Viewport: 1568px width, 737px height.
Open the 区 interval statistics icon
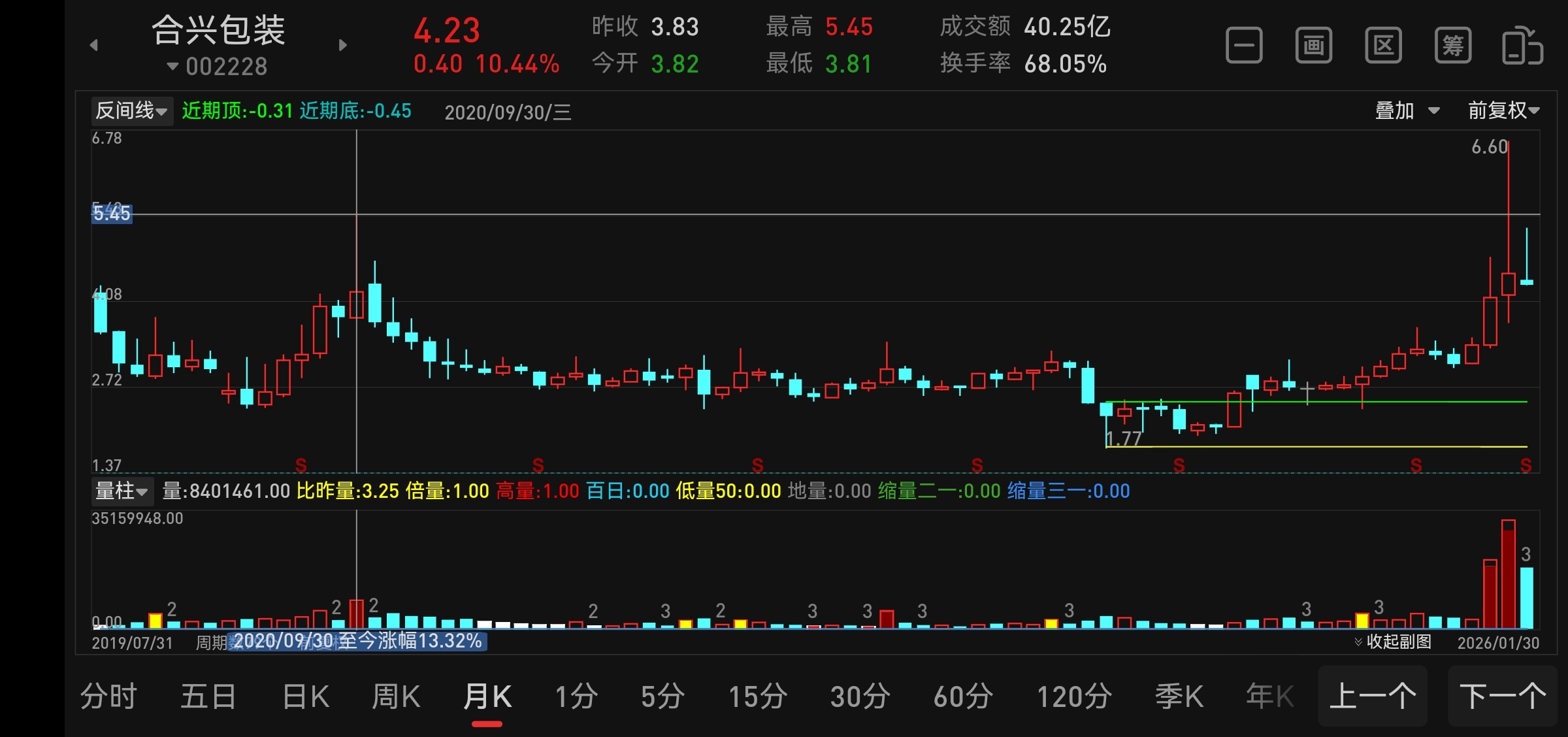coord(1383,46)
